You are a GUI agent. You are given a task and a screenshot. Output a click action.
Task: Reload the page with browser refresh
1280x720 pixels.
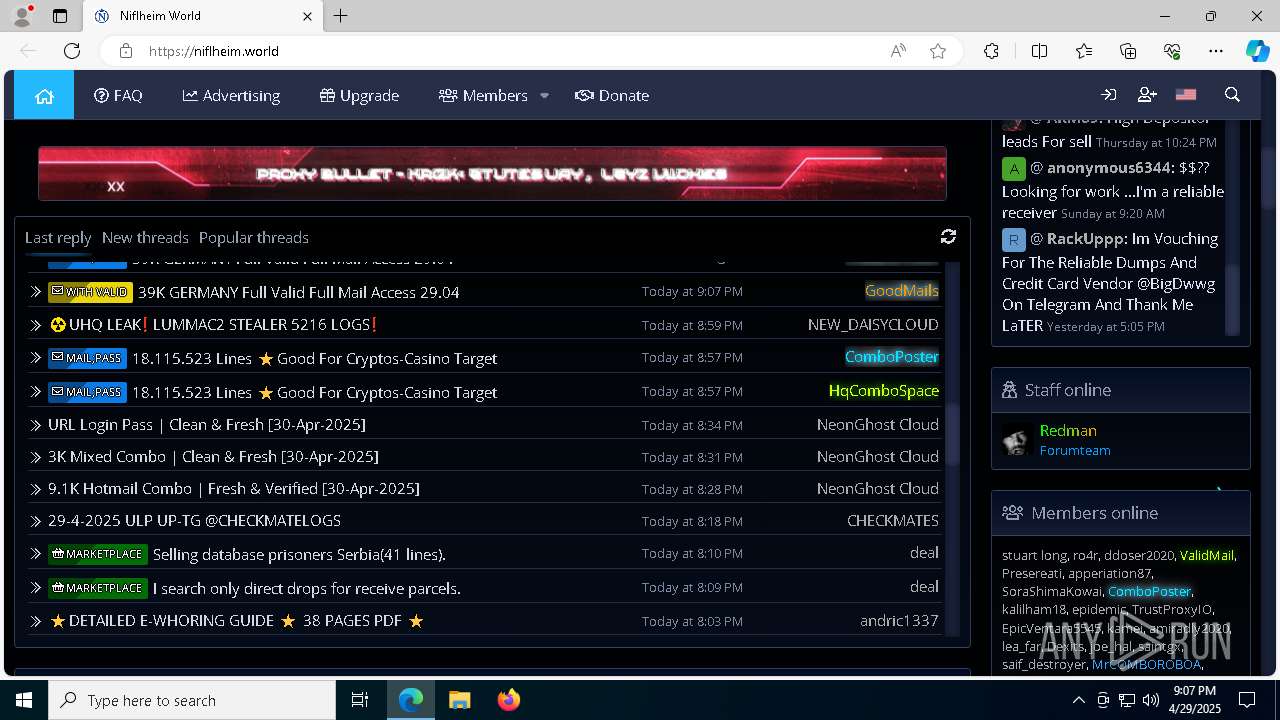72,51
